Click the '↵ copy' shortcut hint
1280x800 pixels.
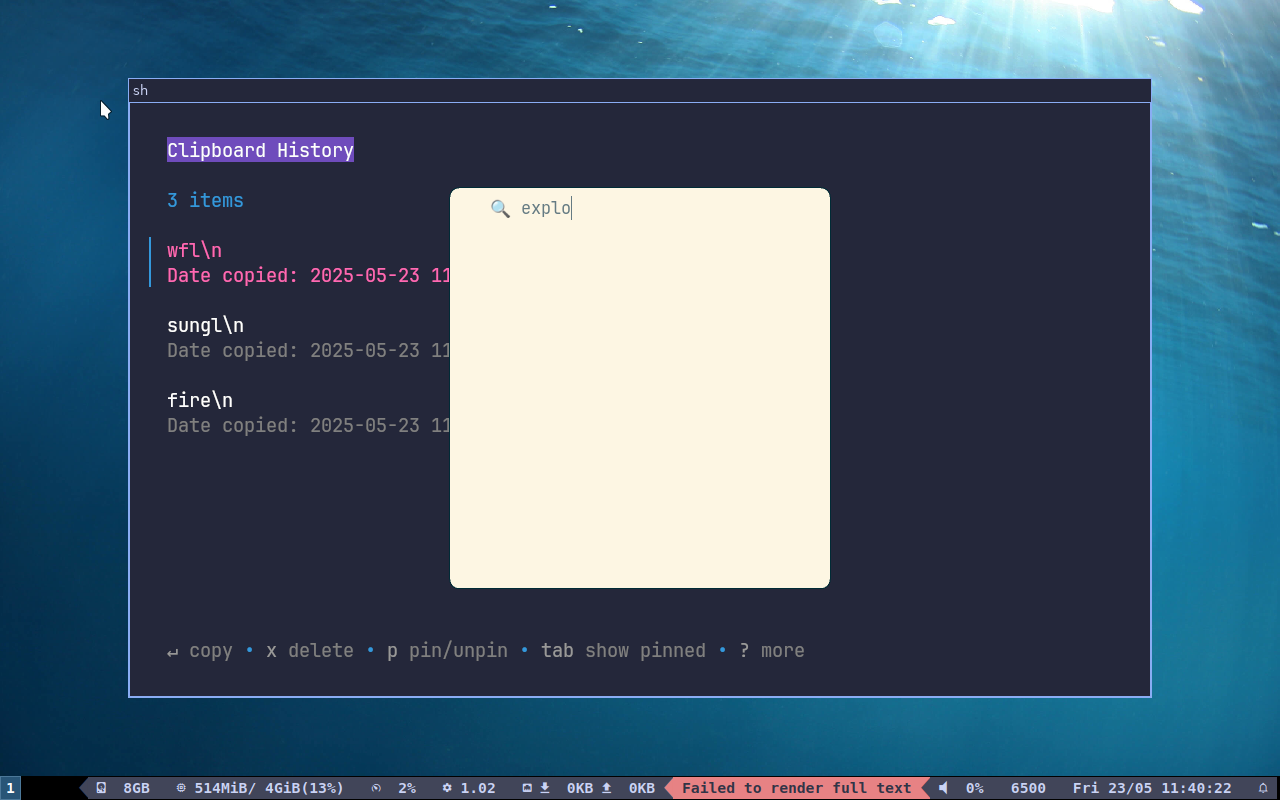click(199, 651)
